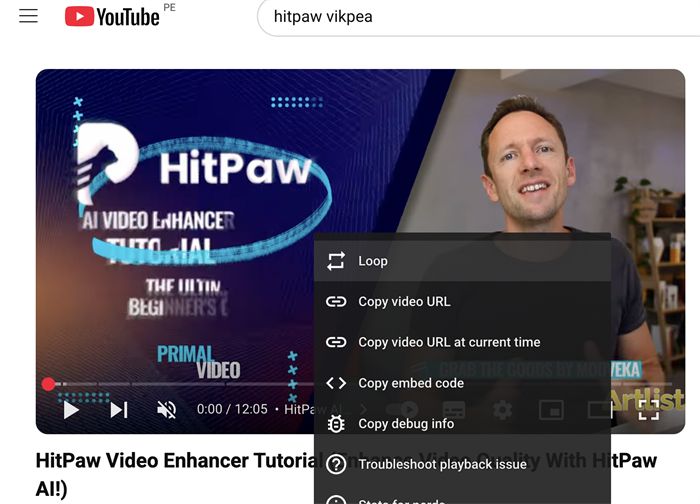The height and width of the screenshot is (504, 700).
Task: Click the HitPaw Video Enhancer Tutorial title
Action: (x=346, y=475)
